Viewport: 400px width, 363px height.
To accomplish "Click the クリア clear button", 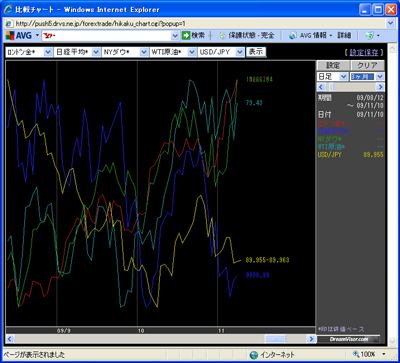I will 367,65.
